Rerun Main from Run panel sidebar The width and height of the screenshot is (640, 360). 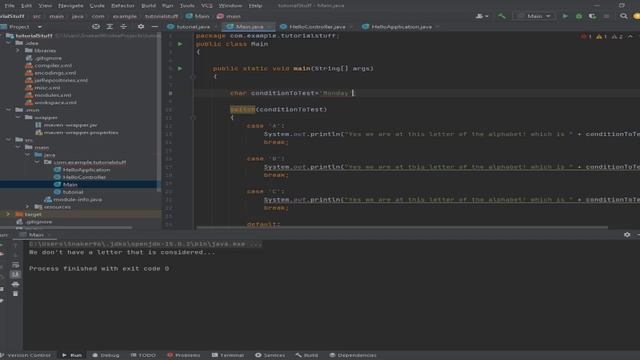coord(2,245)
